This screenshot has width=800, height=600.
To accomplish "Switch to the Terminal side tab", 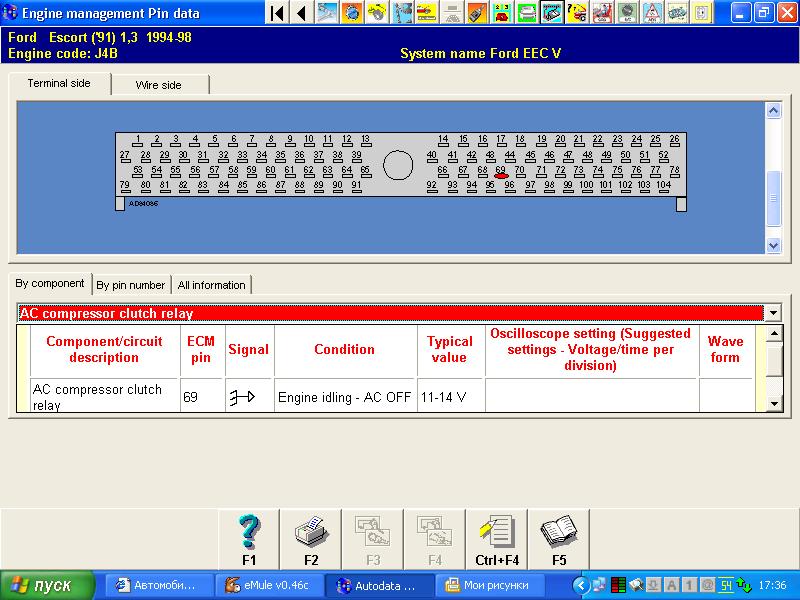I will (x=59, y=83).
